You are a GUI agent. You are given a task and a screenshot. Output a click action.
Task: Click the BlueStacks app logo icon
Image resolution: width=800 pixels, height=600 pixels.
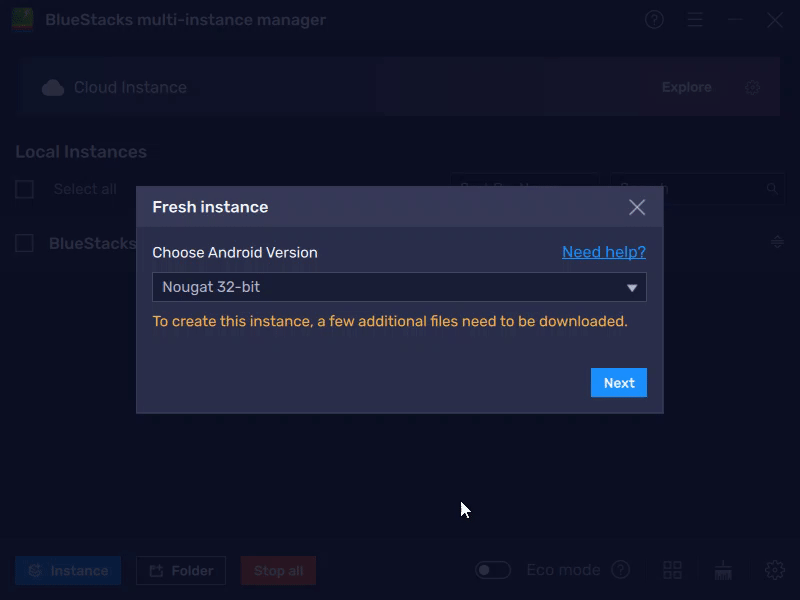tap(22, 19)
